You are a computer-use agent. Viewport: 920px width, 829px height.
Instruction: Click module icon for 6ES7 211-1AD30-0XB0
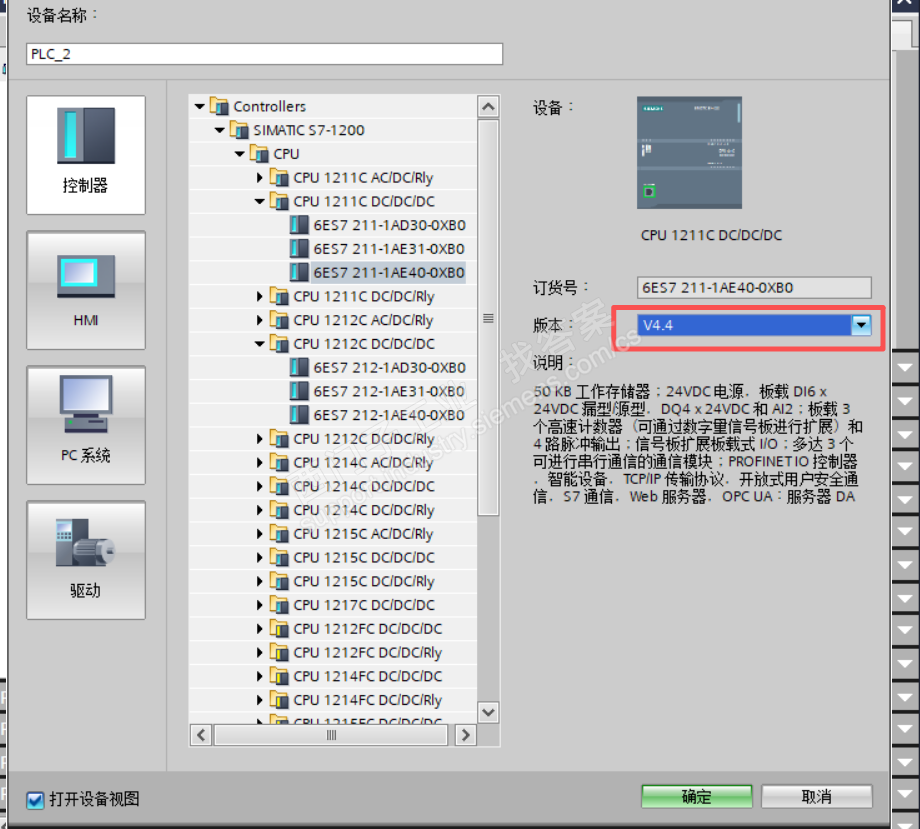(x=299, y=225)
